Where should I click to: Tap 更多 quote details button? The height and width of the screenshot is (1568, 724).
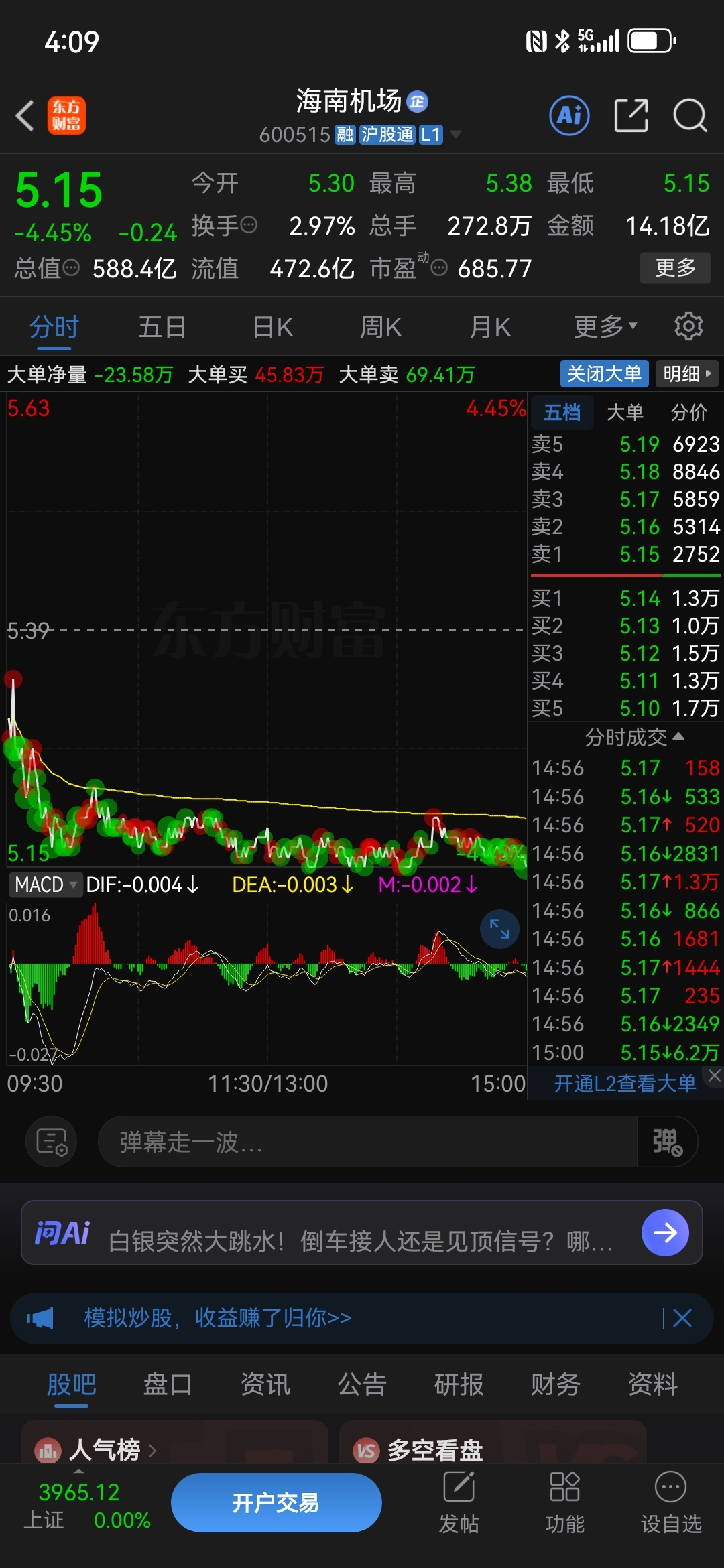point(675,268)
